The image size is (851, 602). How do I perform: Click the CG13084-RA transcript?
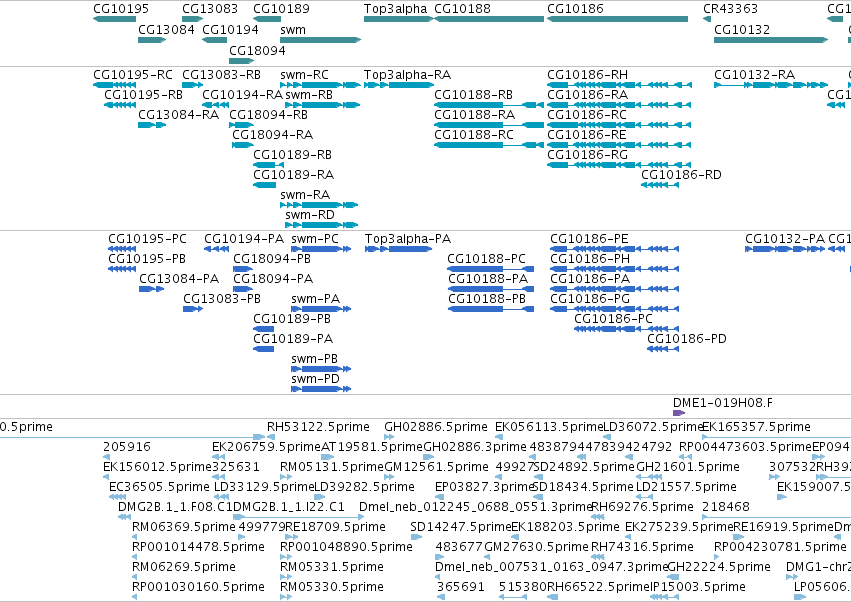[x=152, y=125]
